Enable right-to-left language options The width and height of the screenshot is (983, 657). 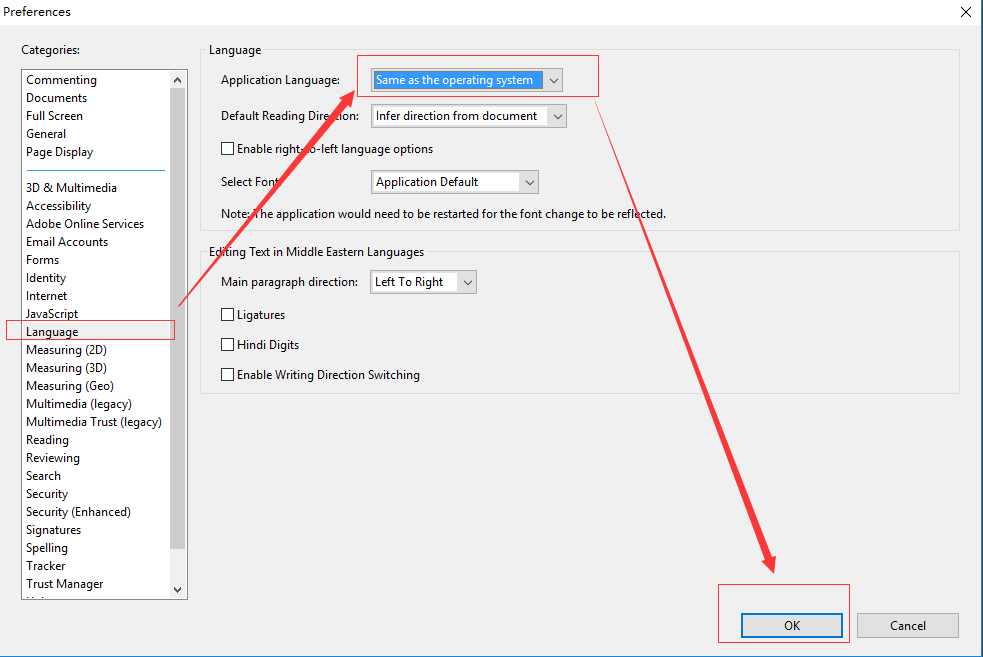[x=227, y=148]
